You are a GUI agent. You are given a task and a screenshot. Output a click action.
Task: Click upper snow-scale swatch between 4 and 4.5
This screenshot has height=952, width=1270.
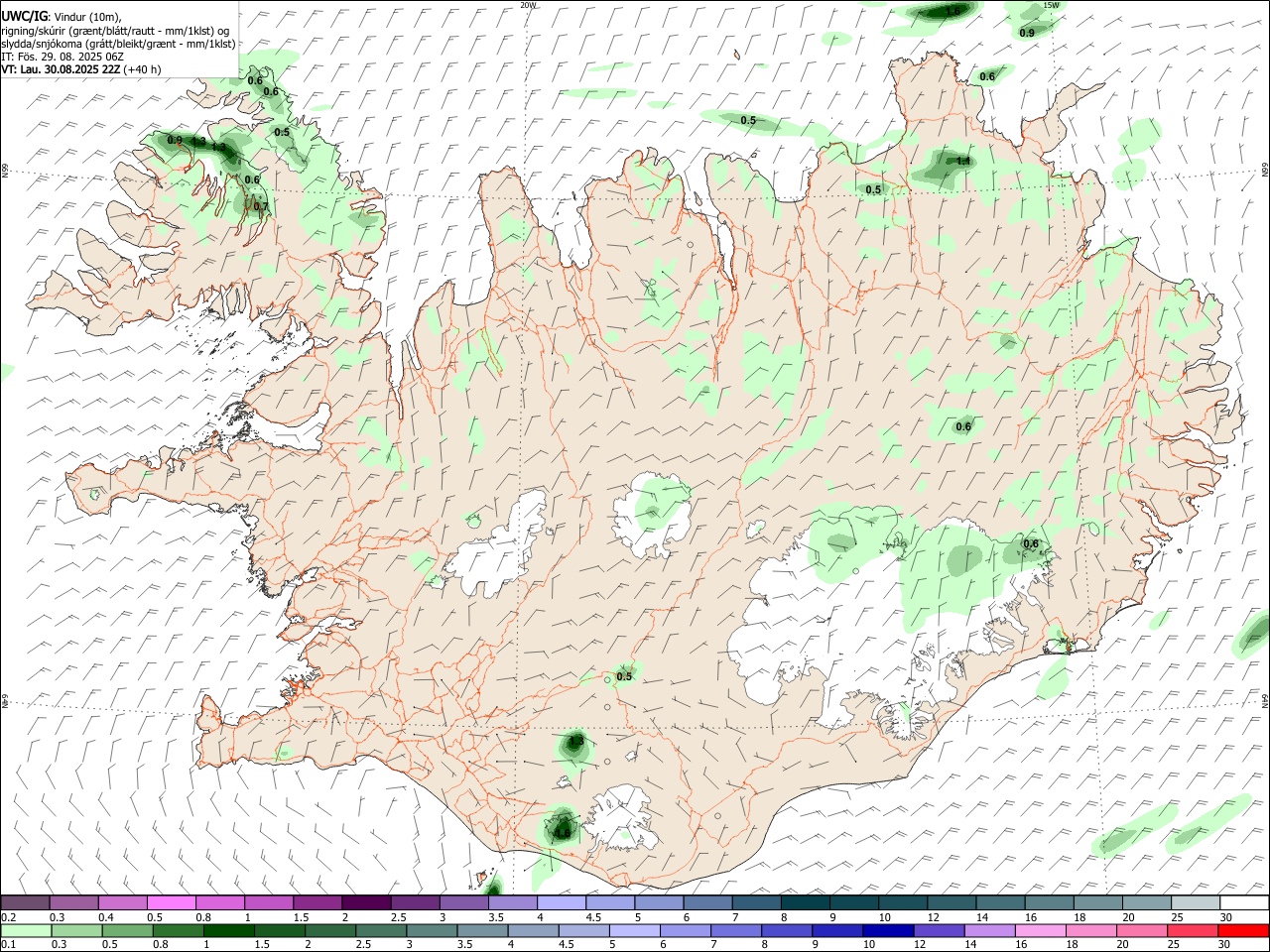click(562, 902)
